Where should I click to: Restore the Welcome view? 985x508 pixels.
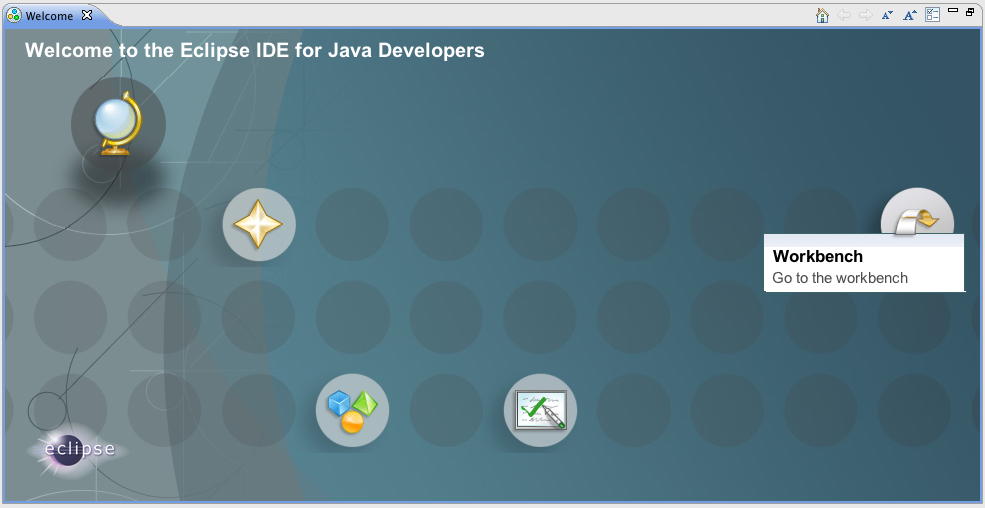970,12
